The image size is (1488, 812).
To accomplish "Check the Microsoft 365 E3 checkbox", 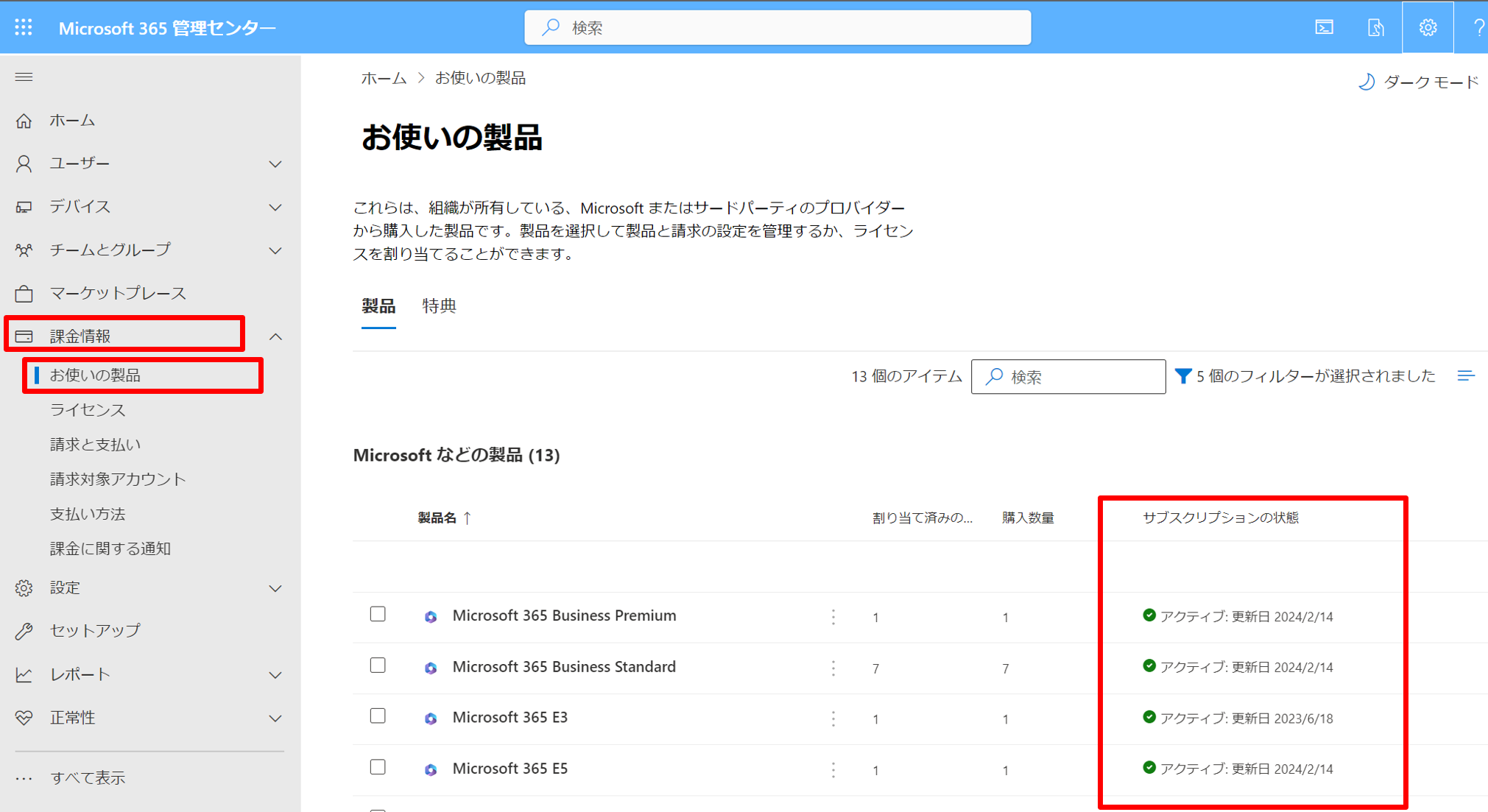I will coord(378,716).
